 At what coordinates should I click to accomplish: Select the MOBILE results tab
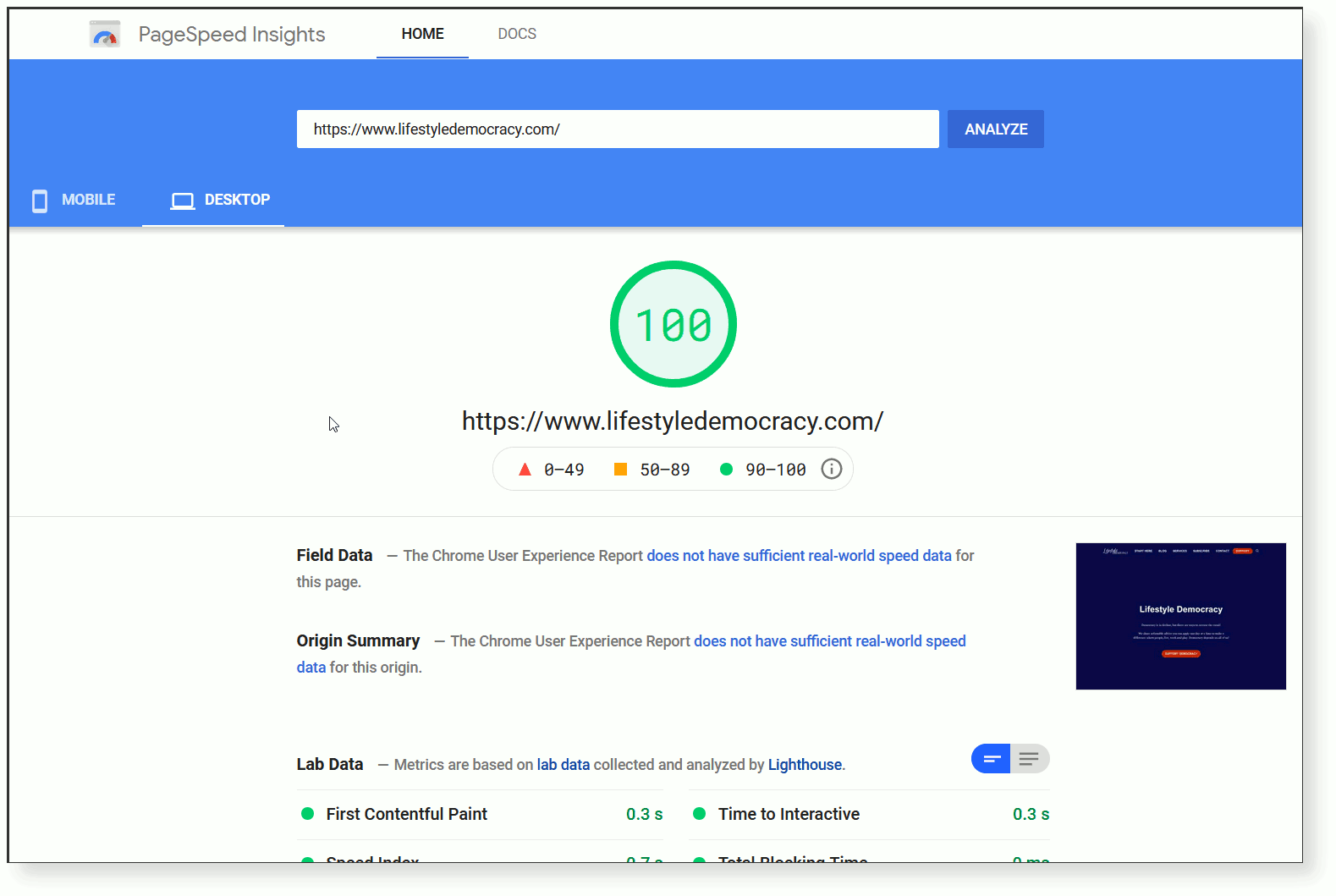(x=74, y=201)
